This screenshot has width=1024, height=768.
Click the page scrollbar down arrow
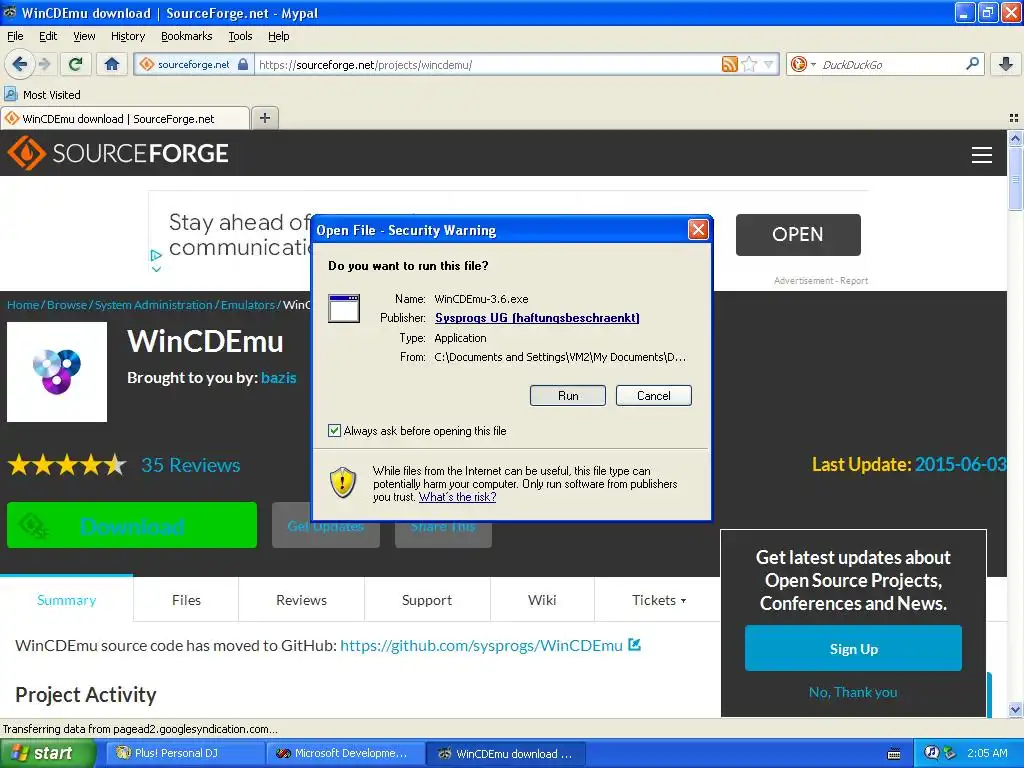[x=1015, y=709]
